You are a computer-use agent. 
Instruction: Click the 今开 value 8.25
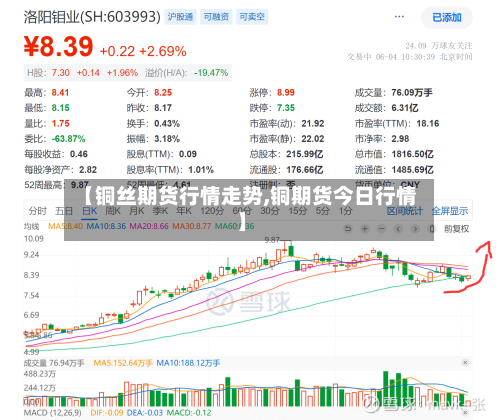pyautogui.click(x=163, y=92)
